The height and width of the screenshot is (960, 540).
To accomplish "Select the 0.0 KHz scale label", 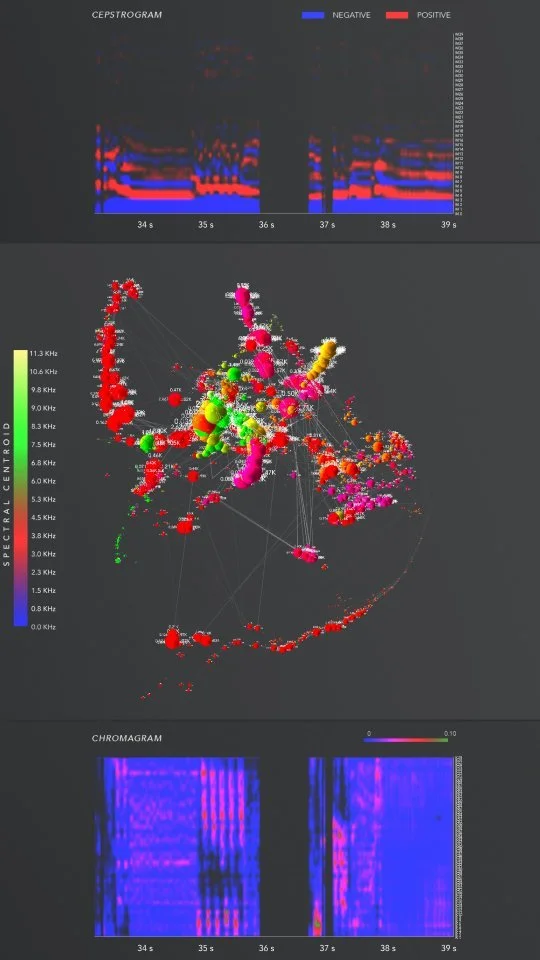I will [x=43, y=627].
